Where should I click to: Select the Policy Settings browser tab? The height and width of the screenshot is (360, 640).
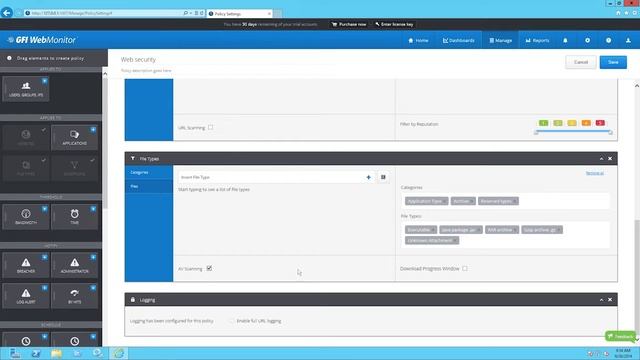240,13
